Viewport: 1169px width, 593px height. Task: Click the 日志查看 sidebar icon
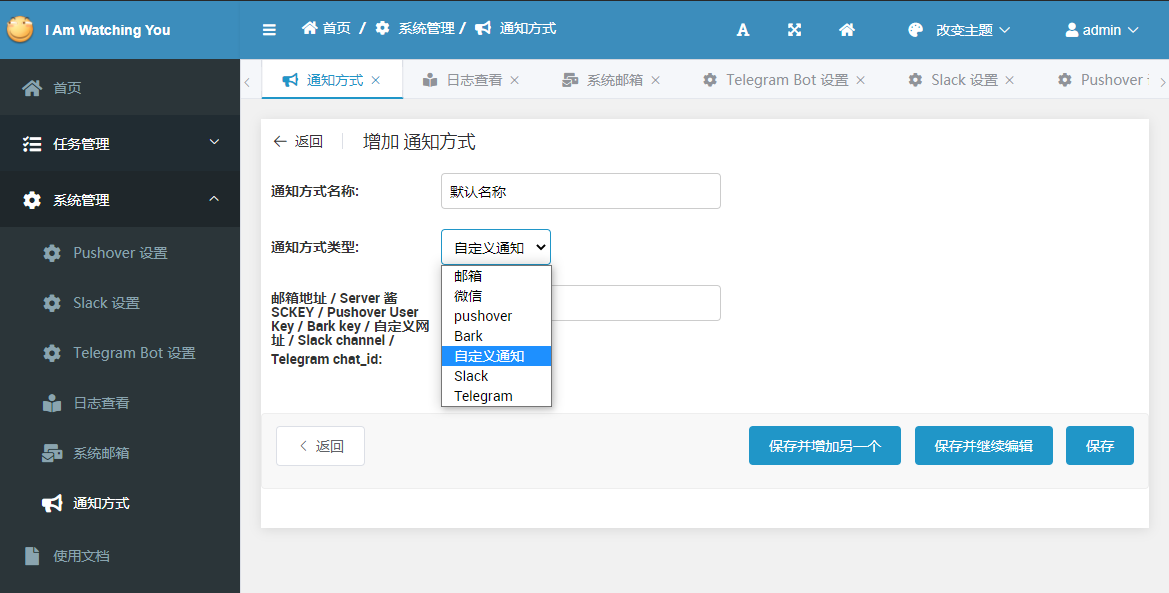52,403
